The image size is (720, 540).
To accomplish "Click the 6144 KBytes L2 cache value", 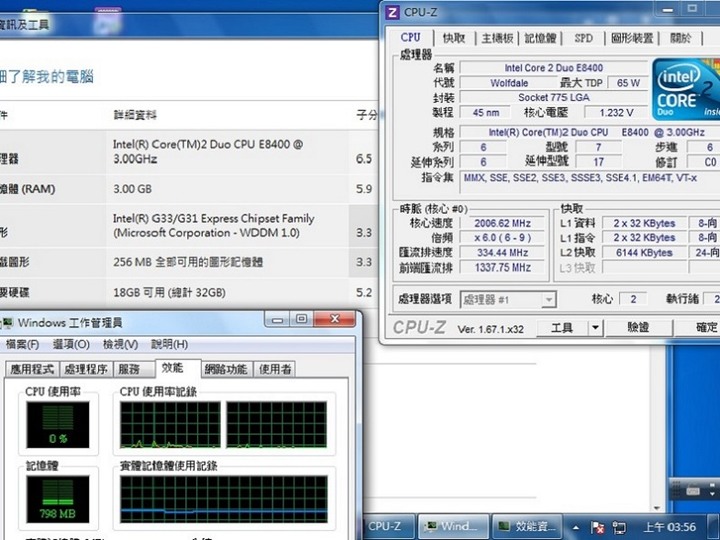I will point(644,253).
